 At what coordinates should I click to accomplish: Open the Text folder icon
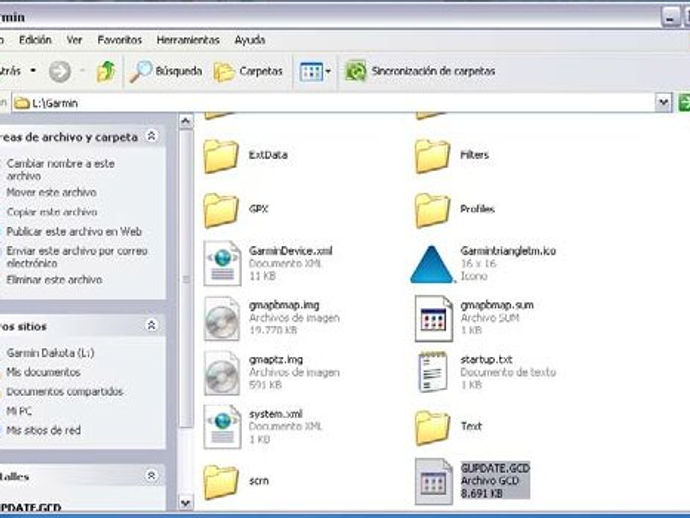432,427
